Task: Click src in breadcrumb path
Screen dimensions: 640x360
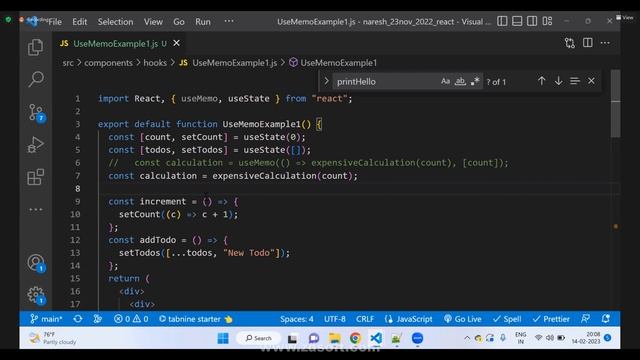Action: [x=68, y=63]
